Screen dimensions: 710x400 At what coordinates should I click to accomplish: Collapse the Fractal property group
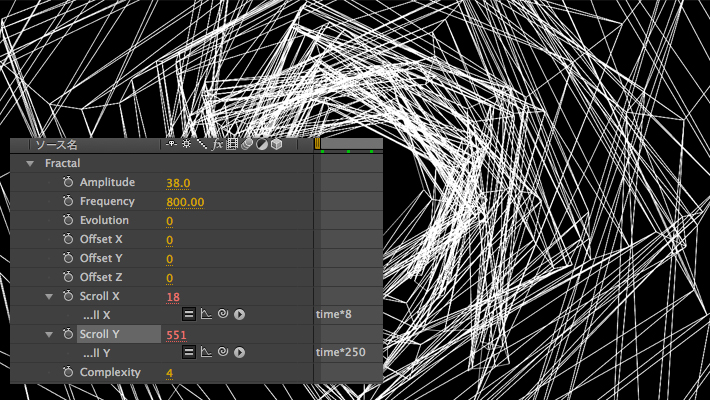point(30,163)
